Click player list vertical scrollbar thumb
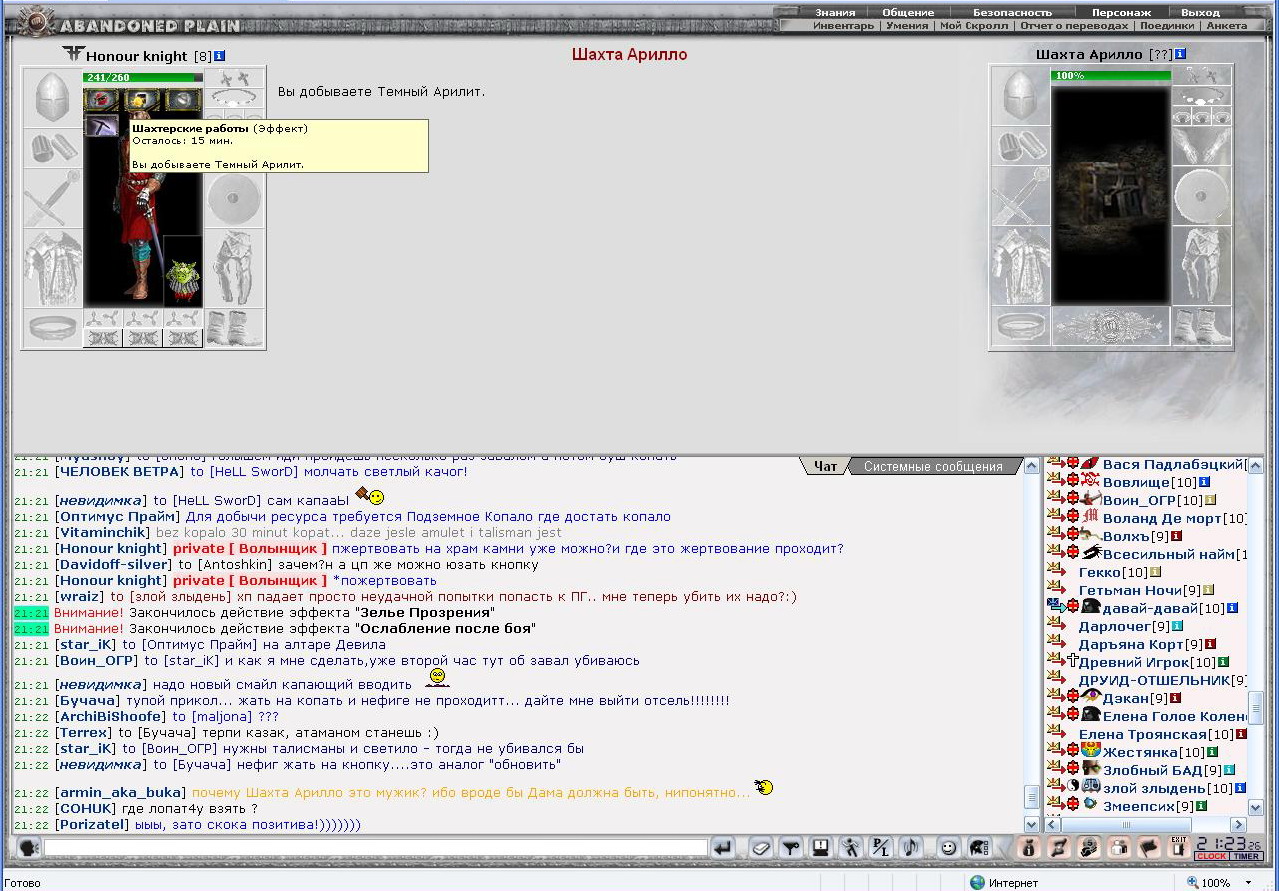Screen dimensions: 1279x891 (x=1256, y=706)
